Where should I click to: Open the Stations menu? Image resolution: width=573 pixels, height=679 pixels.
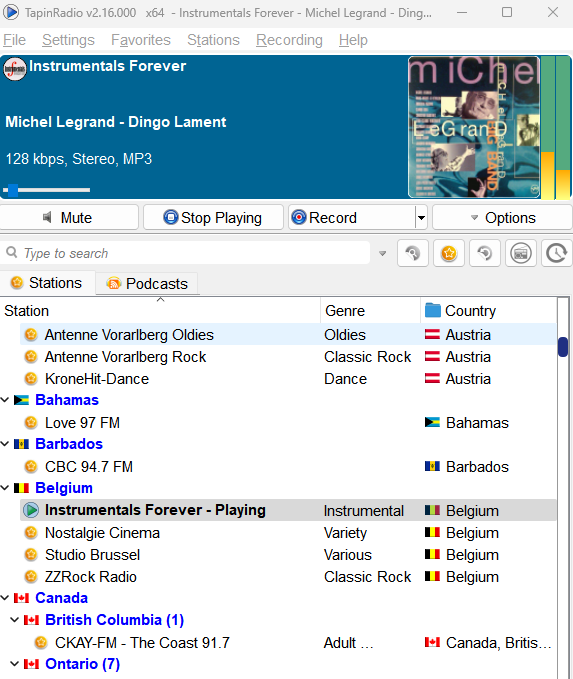point(213,40)
